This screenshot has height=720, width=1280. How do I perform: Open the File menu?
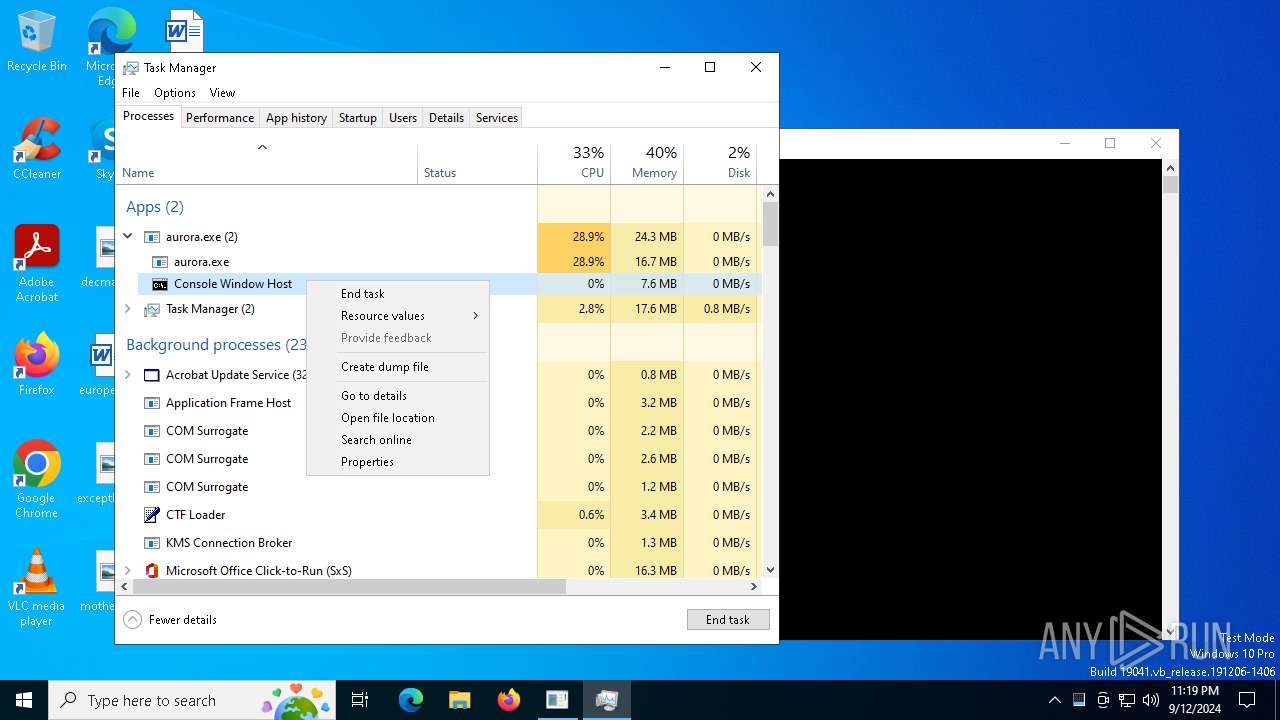[131, 93]
